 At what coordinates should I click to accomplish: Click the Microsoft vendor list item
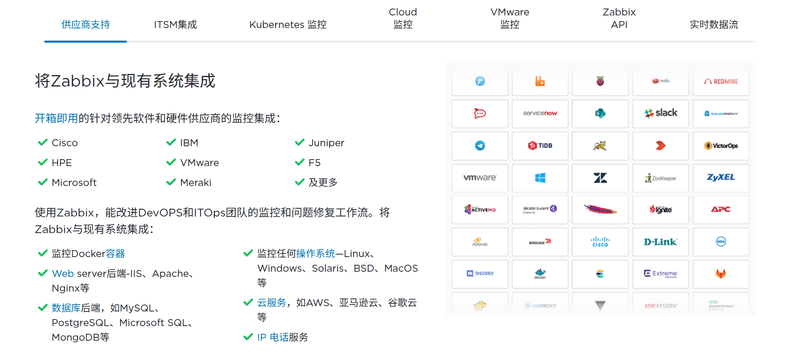click(74, 183)
